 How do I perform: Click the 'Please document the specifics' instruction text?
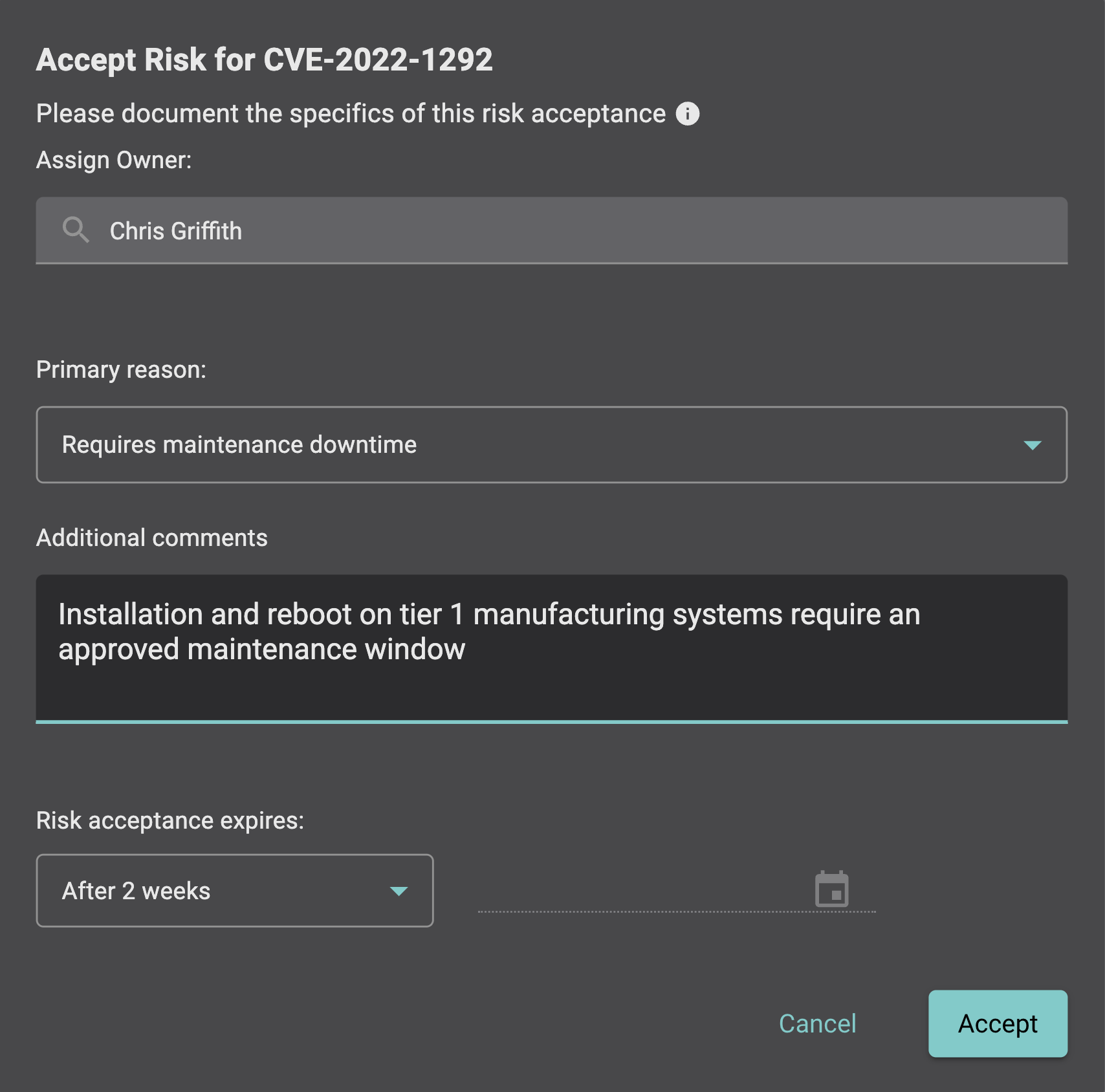tap(351, 114)
